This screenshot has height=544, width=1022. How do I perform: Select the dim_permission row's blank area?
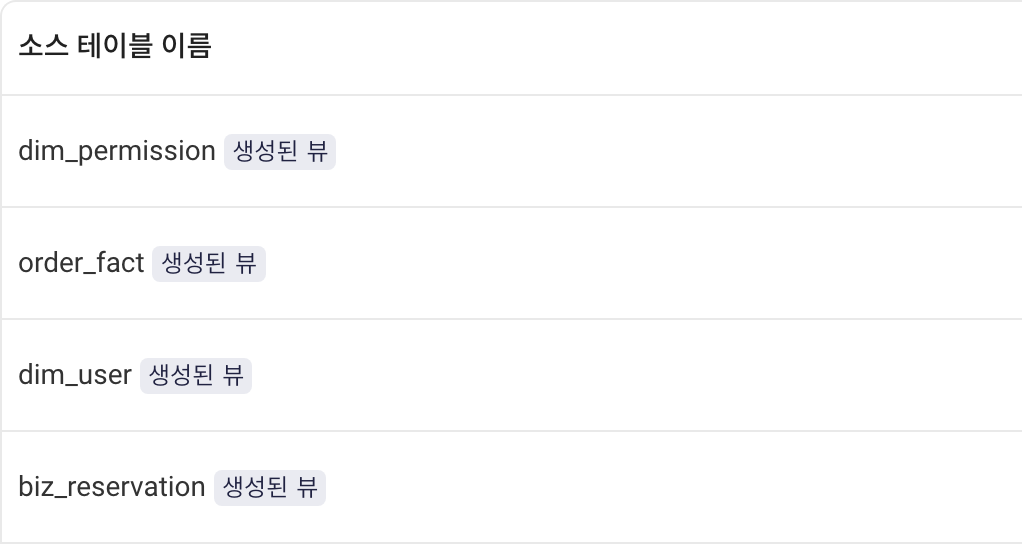coord(678,151)
